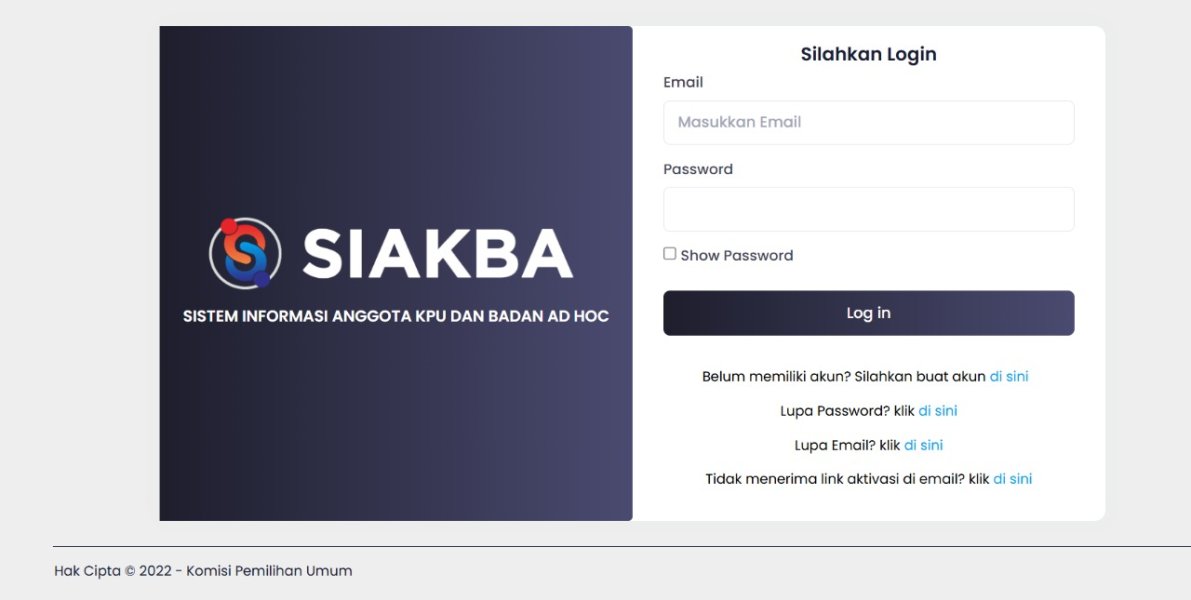Focus the 'Masukkan Email' input field

(868, 122)
